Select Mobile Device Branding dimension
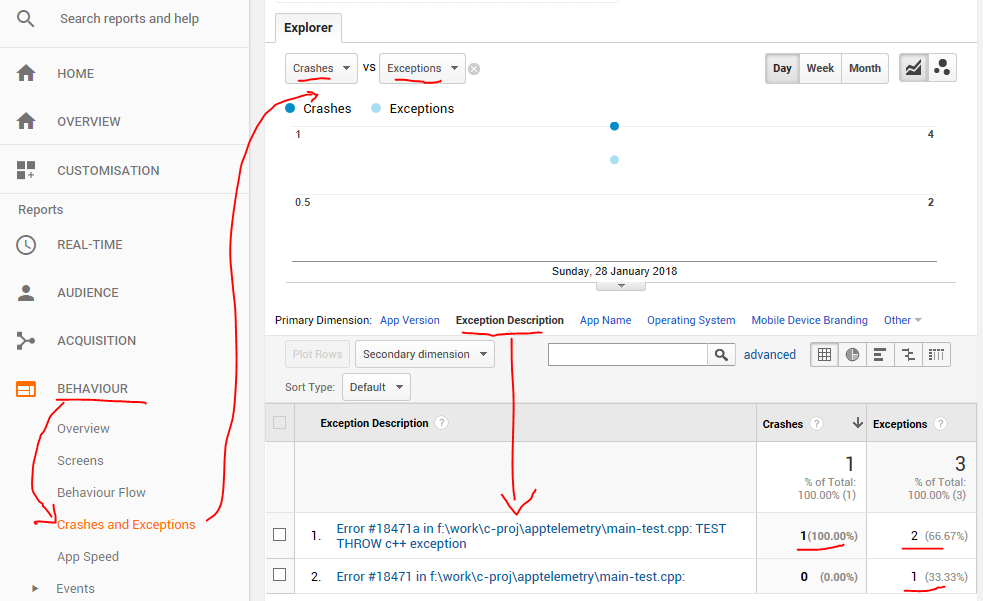The width and height of the screenshot is (983, 601). tap(809, 320)
